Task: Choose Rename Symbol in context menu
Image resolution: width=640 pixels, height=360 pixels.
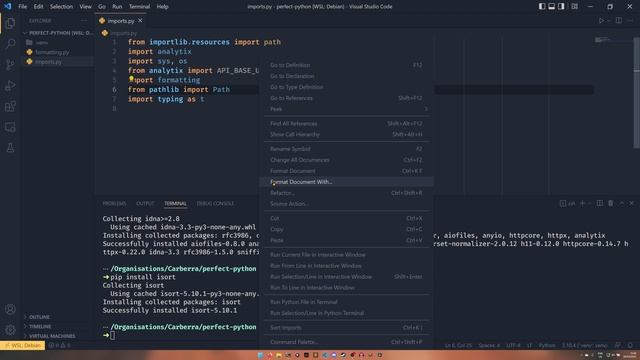Action: pos(346,149)
